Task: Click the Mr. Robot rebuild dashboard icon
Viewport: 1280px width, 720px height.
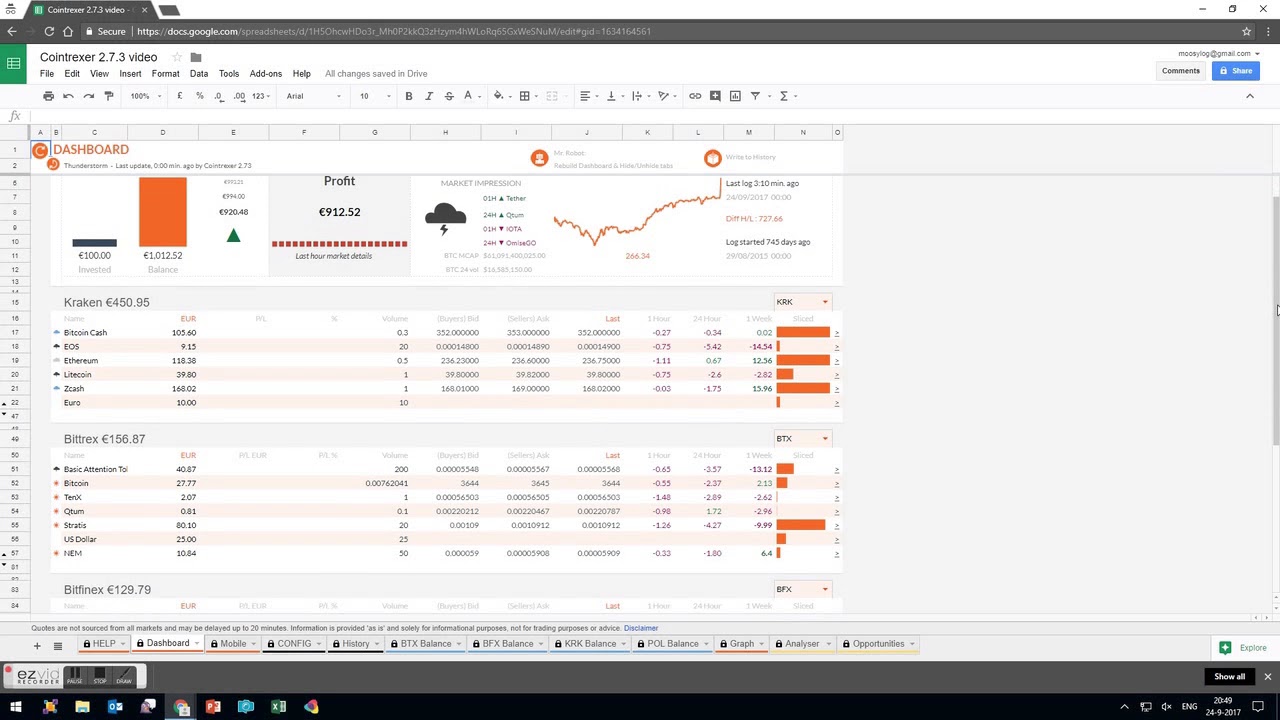Action: pyautogui.click(x=539, y=158)
